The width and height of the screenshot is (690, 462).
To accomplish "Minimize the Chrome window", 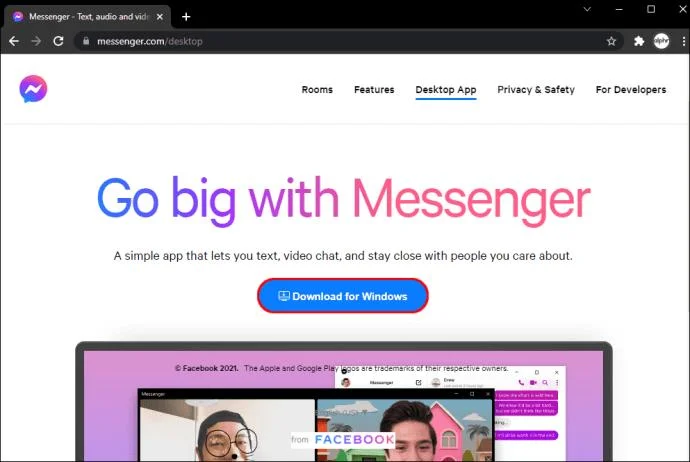I will pyautogui.click(x=619, y=9).
